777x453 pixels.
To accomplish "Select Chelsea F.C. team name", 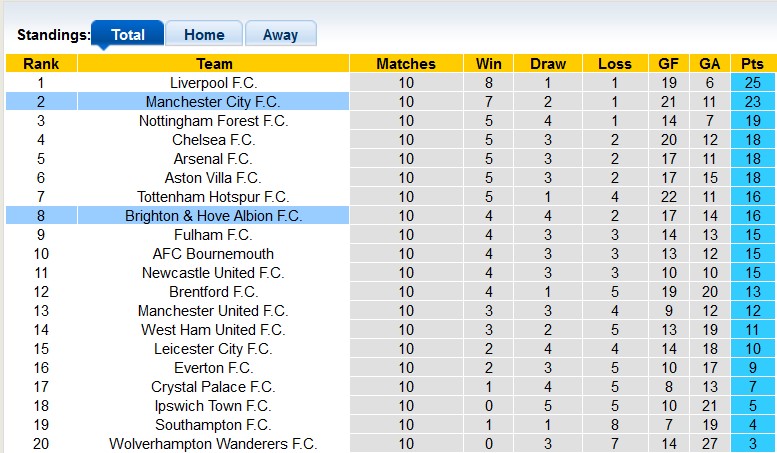I will [213, 139].
